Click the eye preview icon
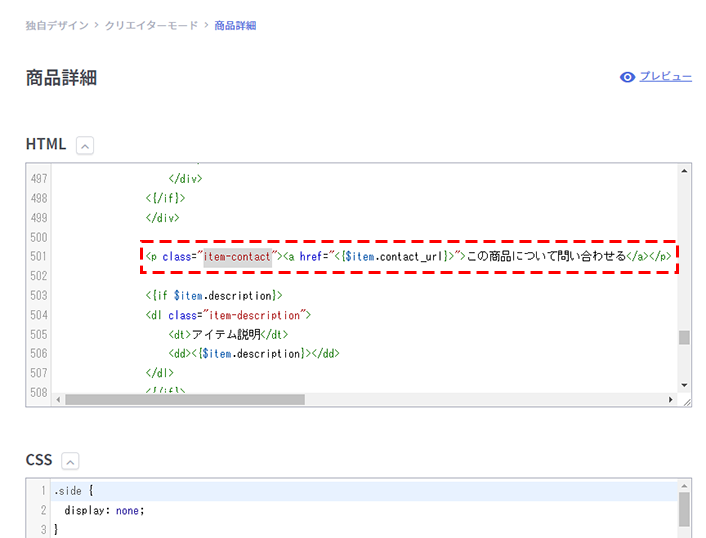This screenshot has height=538, width=706. (x=627, y=77)
